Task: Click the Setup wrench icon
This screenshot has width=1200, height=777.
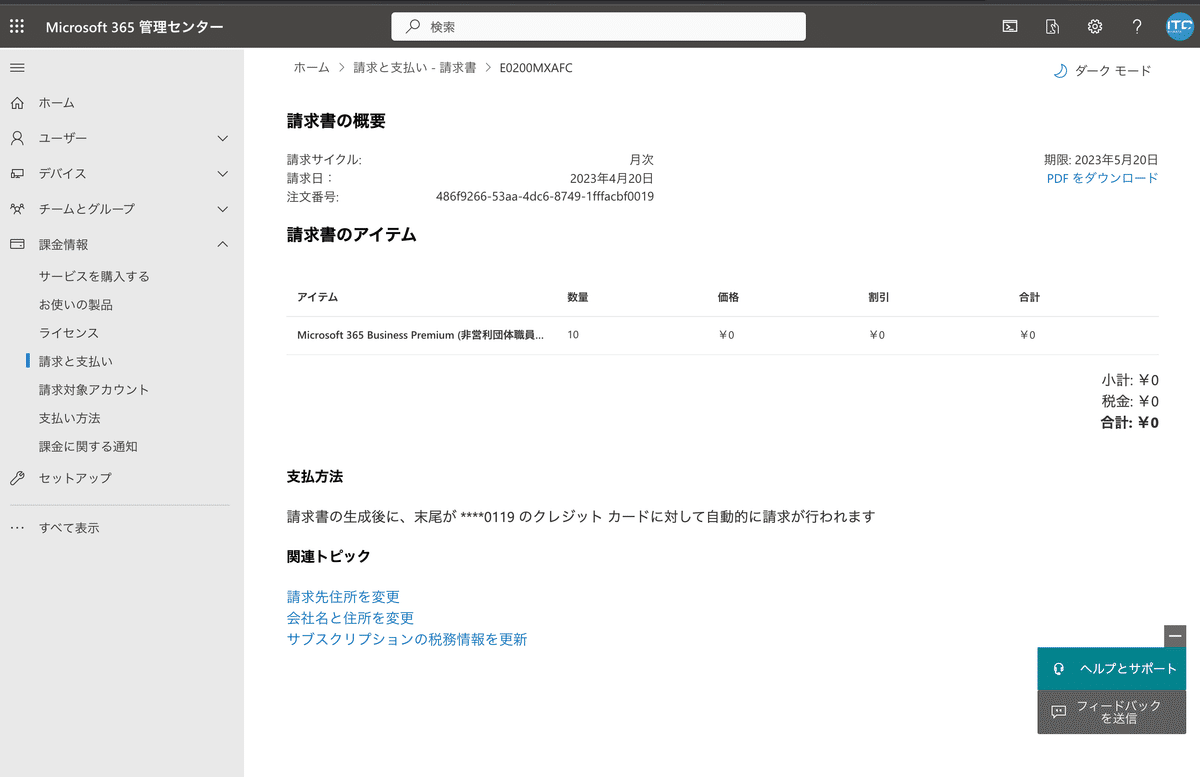Action: [x=17, y=478]
